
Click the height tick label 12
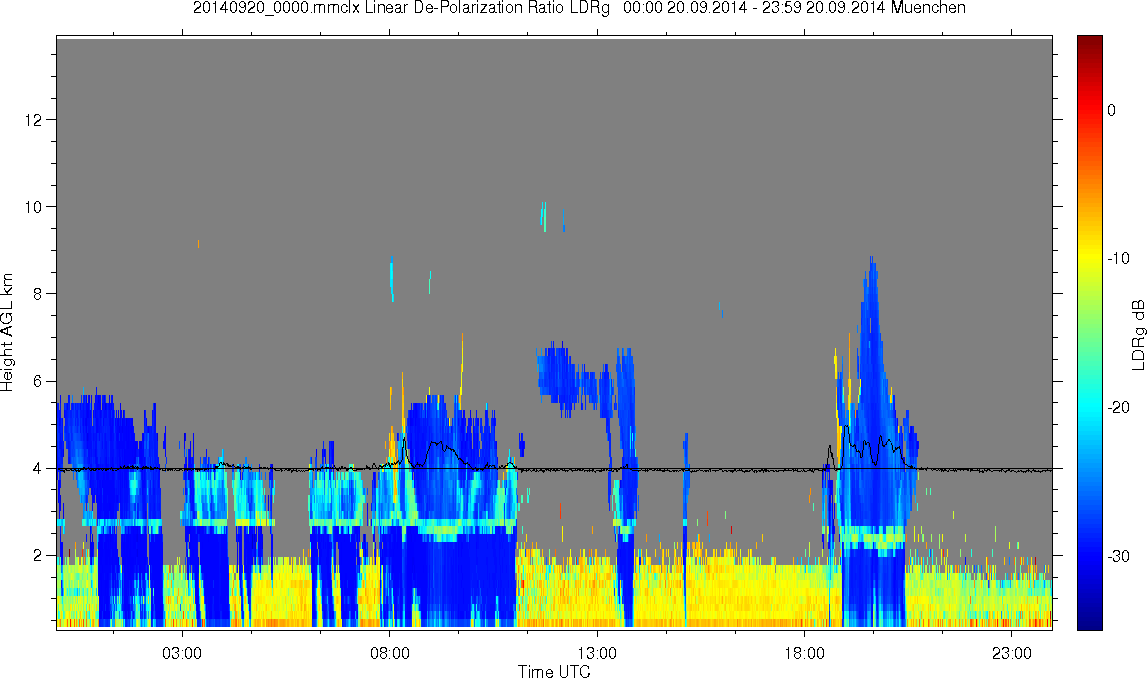click(34, 120)
